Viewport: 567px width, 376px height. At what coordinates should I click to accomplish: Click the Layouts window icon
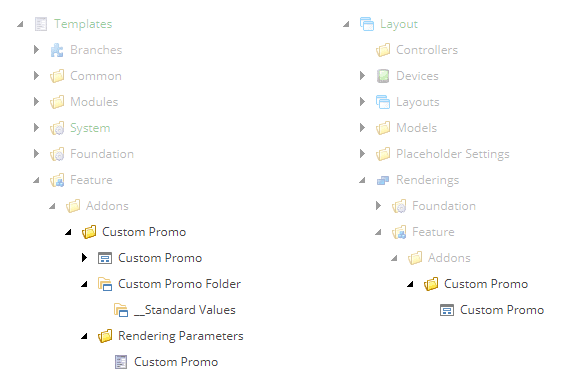coord(383,102)
